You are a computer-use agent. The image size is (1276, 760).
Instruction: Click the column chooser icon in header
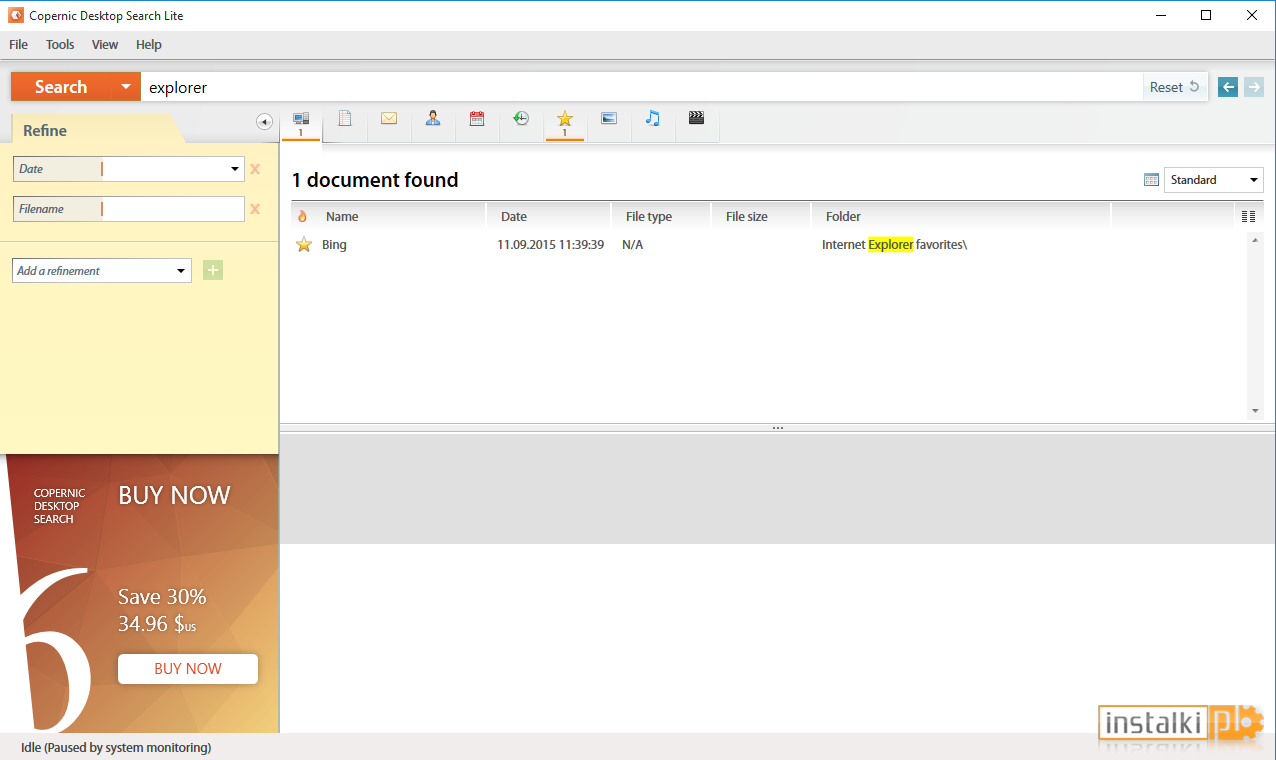pos(1248,216)
